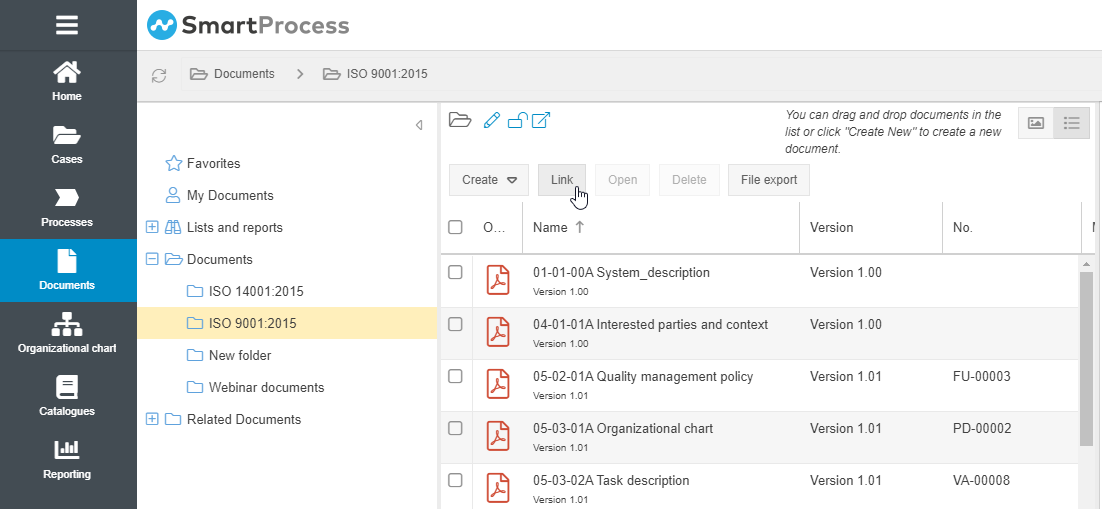Collapse the Documents tree node
The image size is (1102, 509).
[152, 259]
